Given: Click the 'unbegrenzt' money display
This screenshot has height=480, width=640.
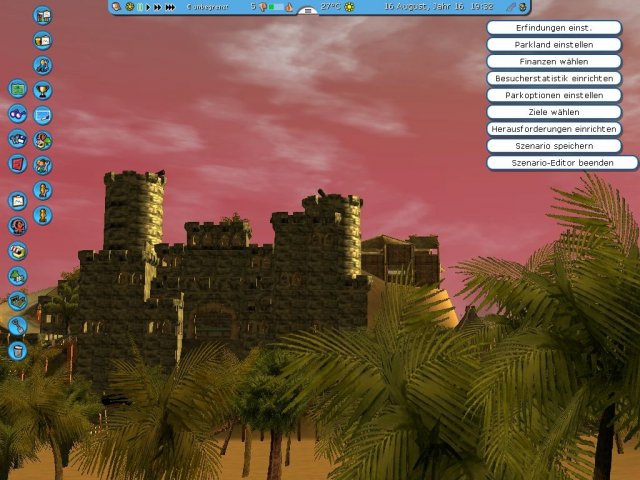Looking at the screenshot, I should pos(207,7).
